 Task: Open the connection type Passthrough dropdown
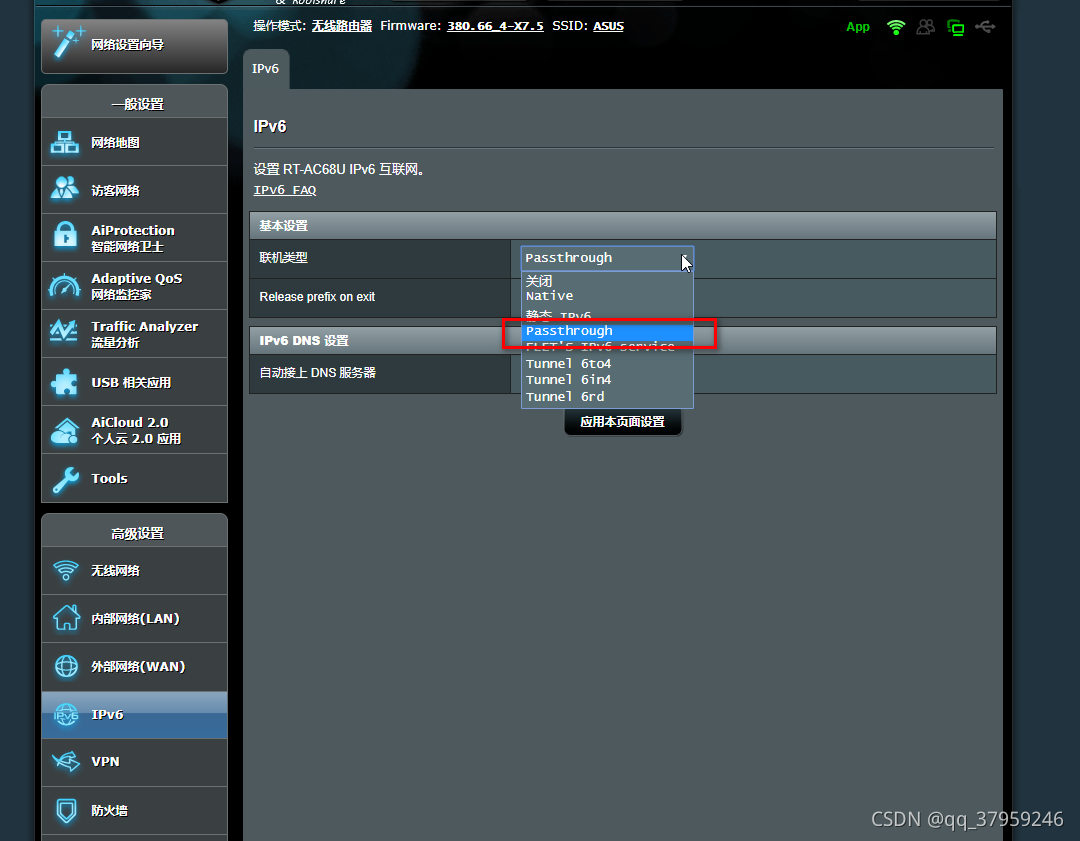pos(607,258)
